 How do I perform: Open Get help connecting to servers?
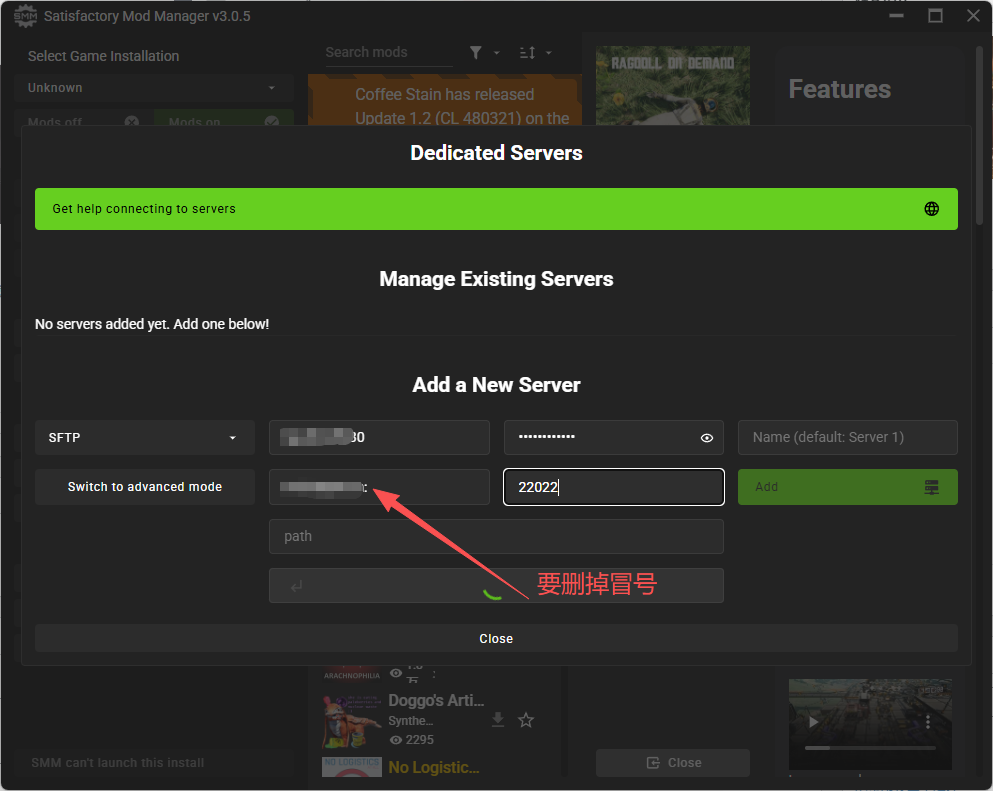(496, 209)
